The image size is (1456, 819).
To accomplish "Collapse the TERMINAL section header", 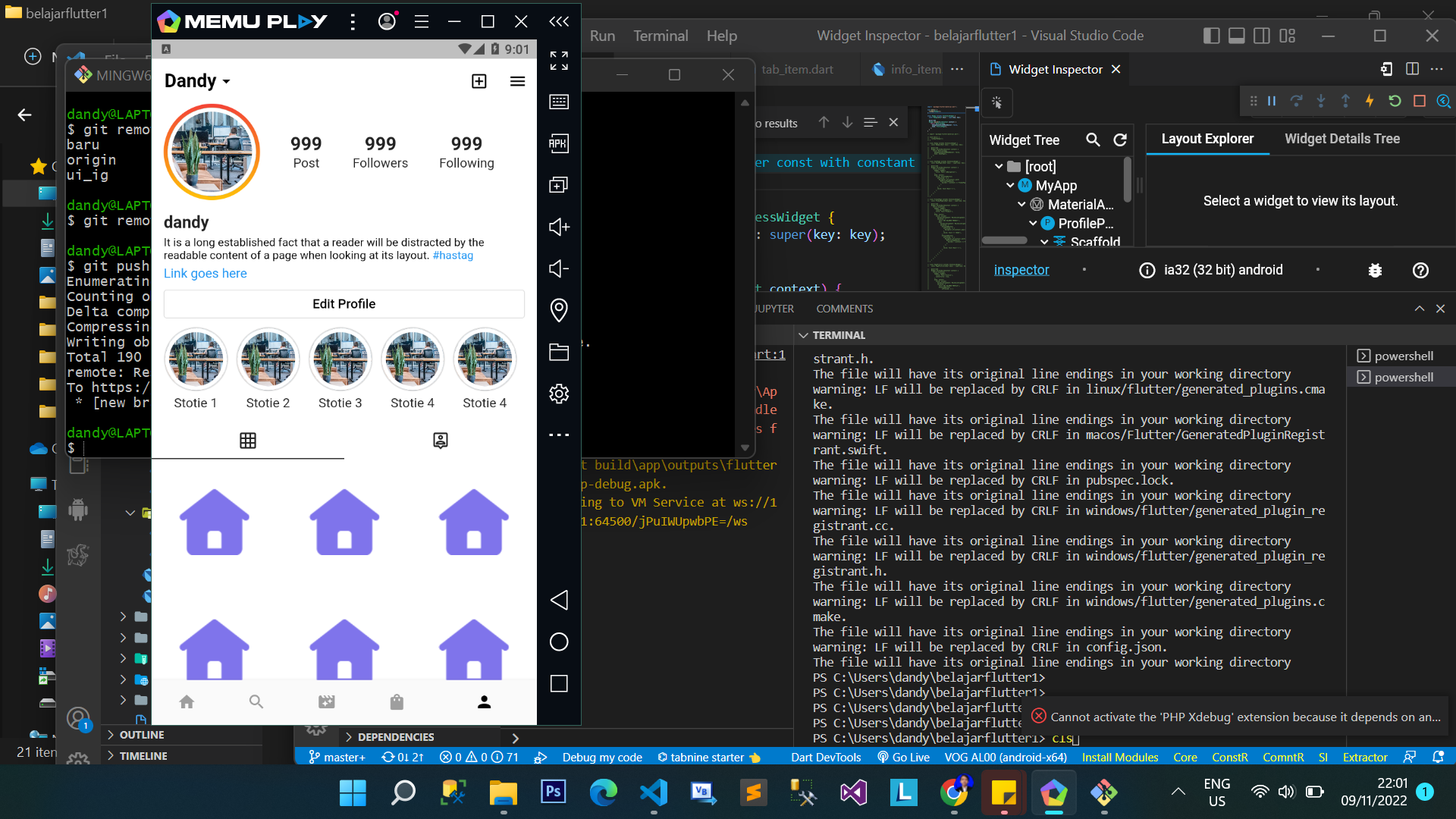I will [x=804, y=334].
